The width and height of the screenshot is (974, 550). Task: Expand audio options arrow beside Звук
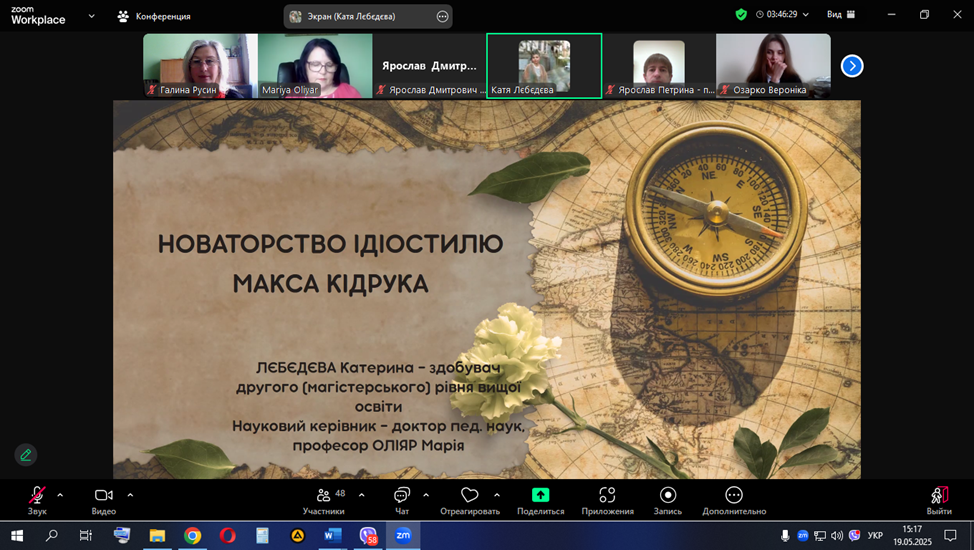(60, 495)
